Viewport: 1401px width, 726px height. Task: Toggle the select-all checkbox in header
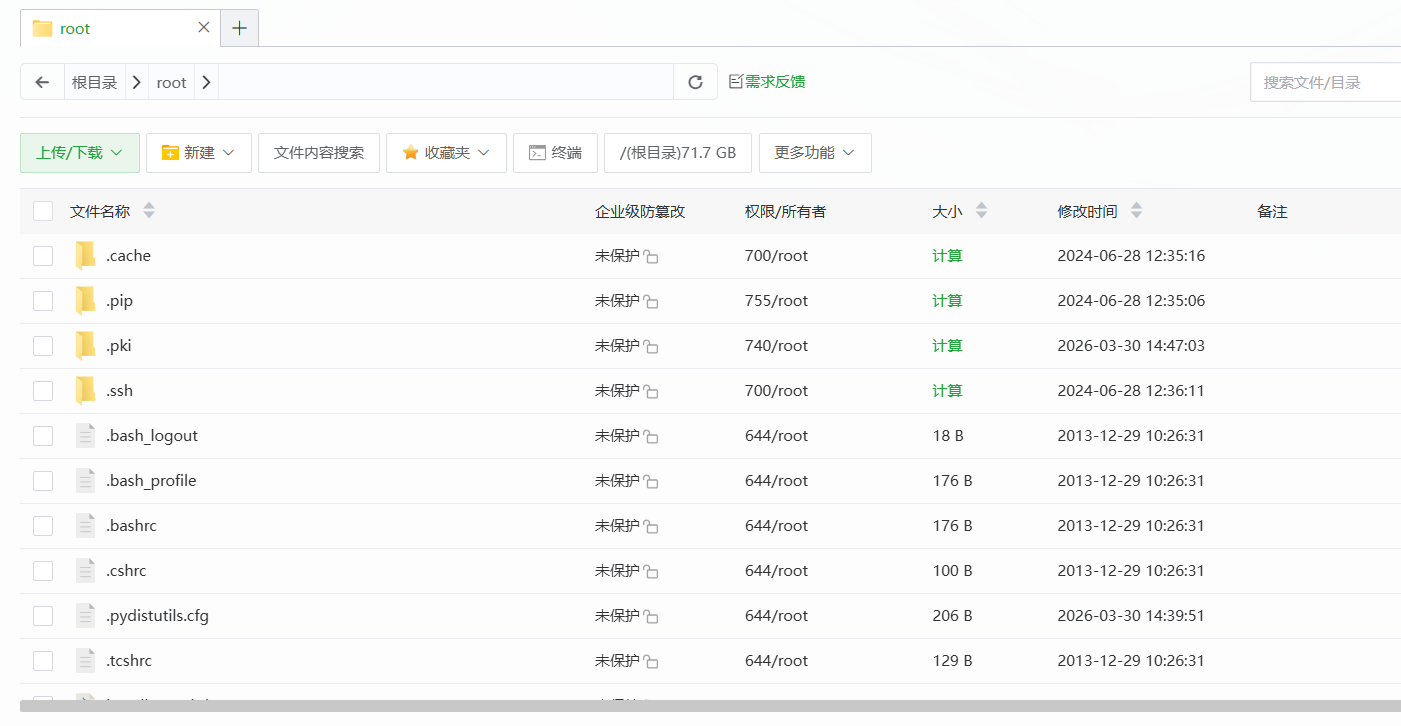click(x=43, y=211)
